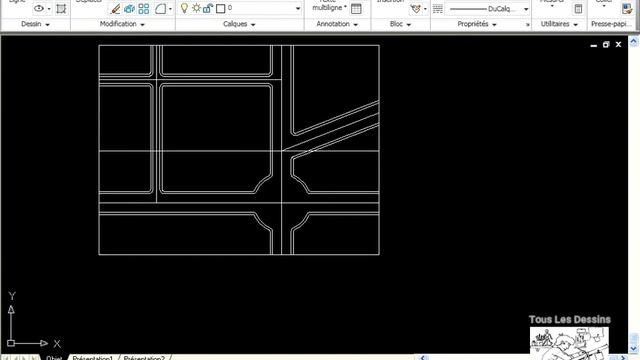640x360 pixels.
Task: Click the calculator icon in Utilitaires panel
Action: click(578, 9)
